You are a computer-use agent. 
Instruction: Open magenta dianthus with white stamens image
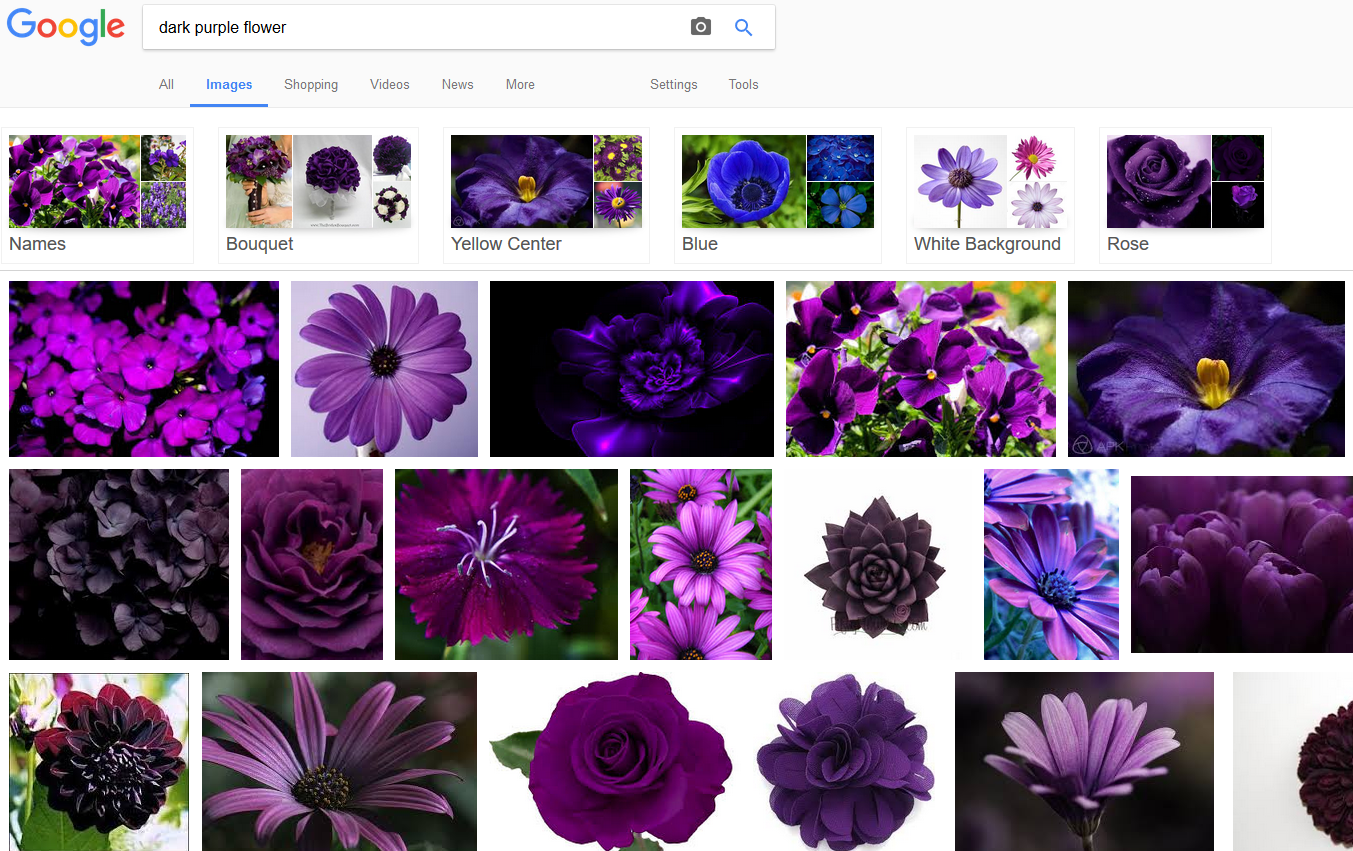tap(506, 564)
